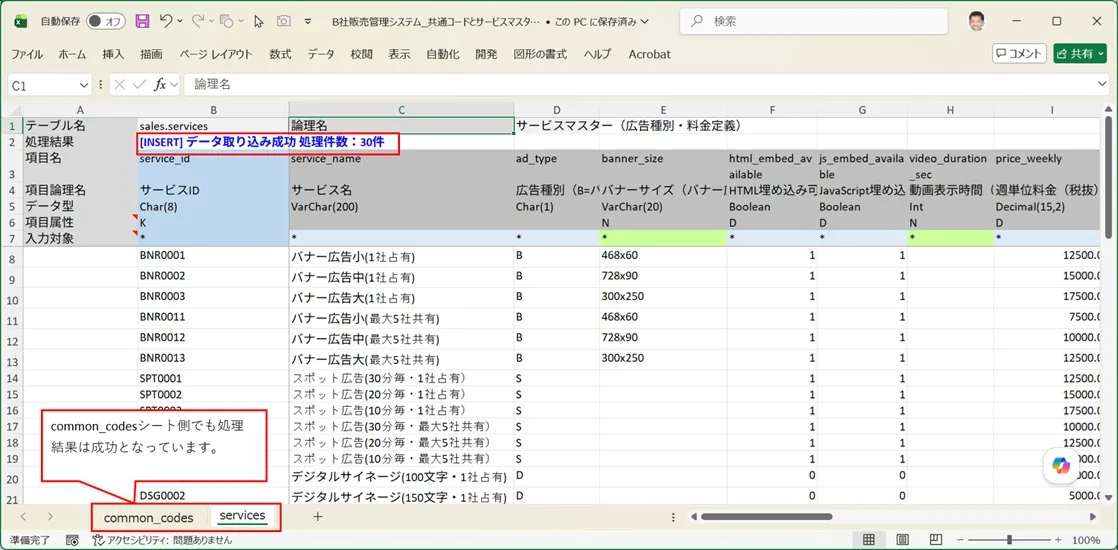Viewport: 1118px width, 550px height.
Task: Click the Insert Function fx icon
Action: click(x=160, y=85)
